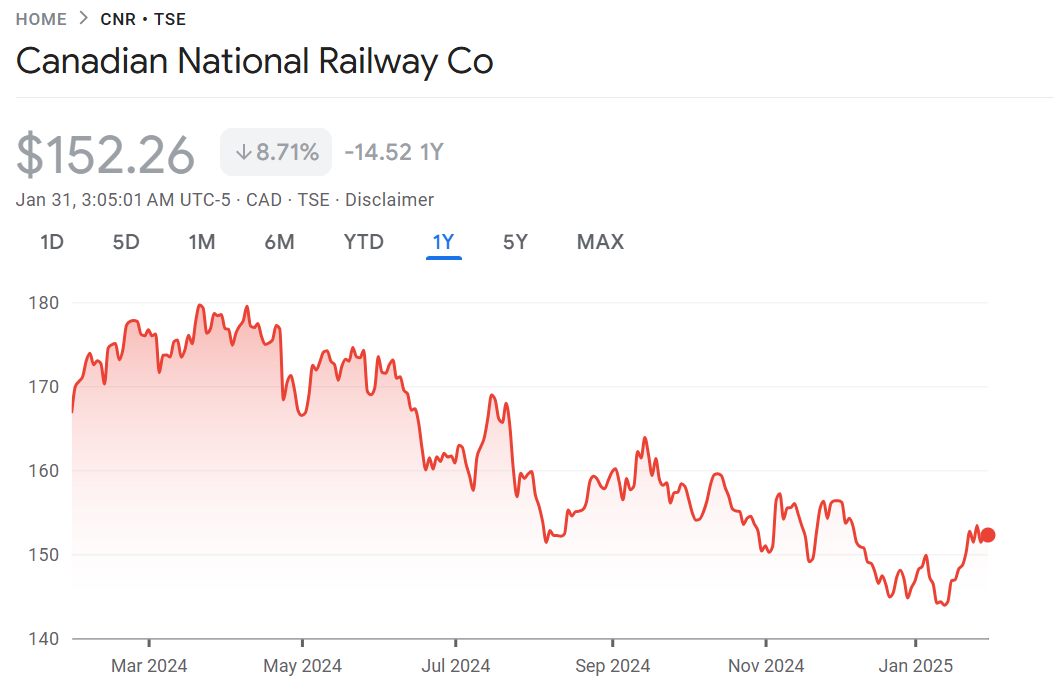Select the YTD chart range
This screenshot has width=1054, height=690.
click(x=364, y=242)
